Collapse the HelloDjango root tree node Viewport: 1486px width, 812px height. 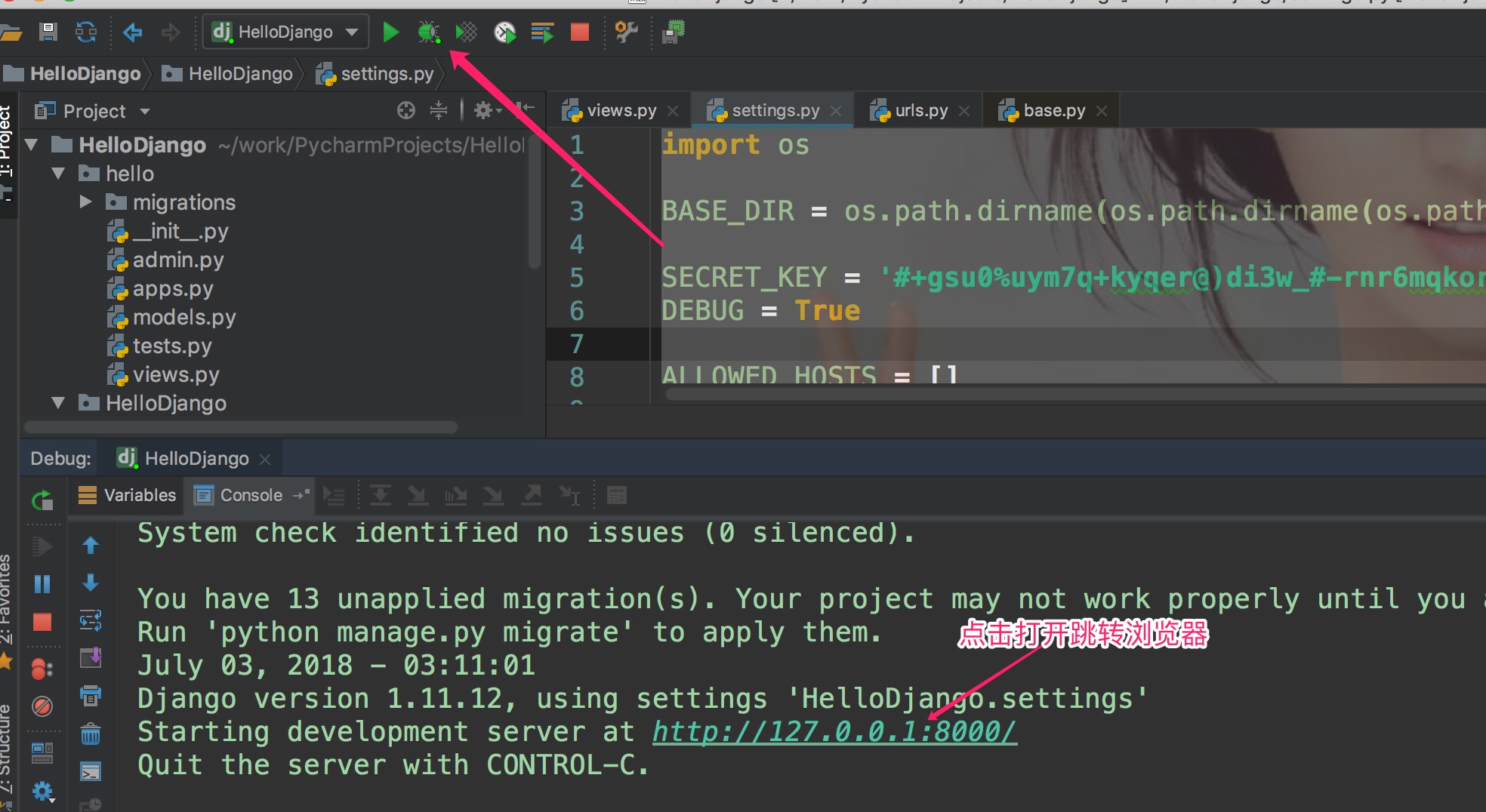click(31, 144)
